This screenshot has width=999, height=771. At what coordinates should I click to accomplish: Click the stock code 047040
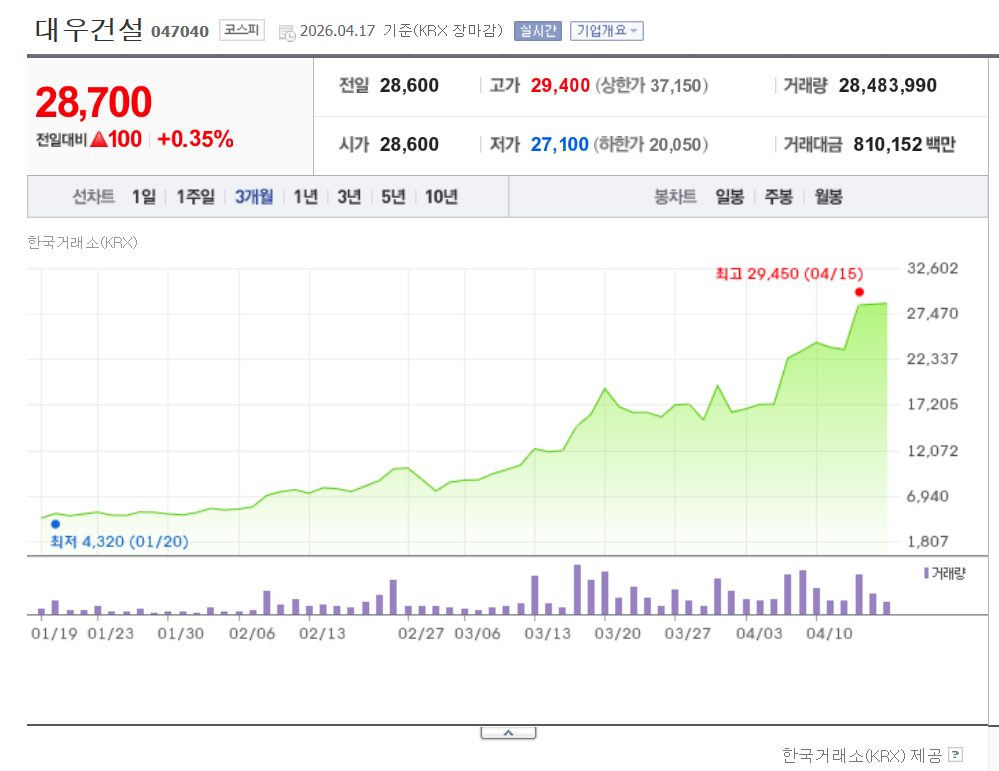click(180, 31)
